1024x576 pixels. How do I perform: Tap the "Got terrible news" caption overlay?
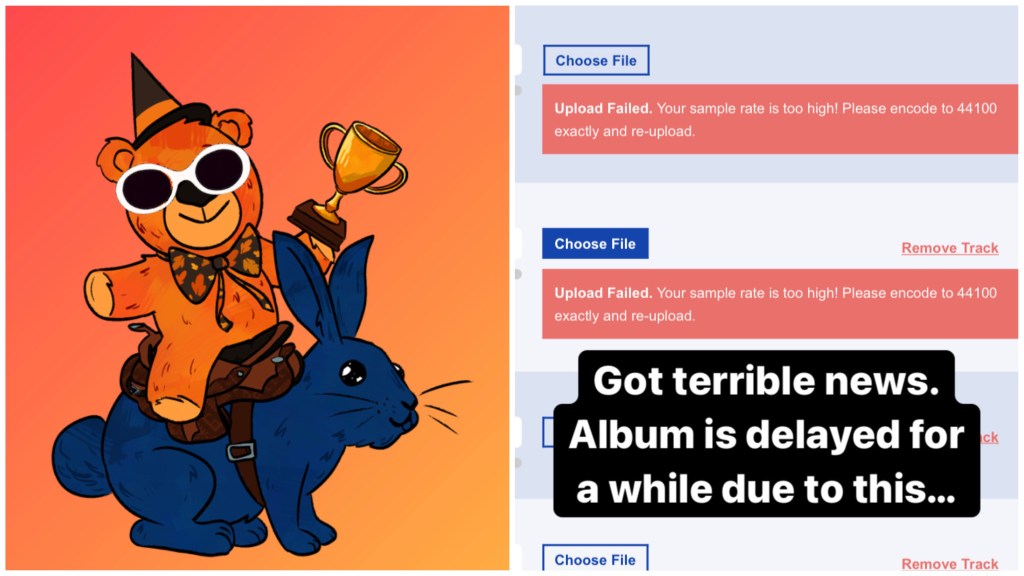766,434
